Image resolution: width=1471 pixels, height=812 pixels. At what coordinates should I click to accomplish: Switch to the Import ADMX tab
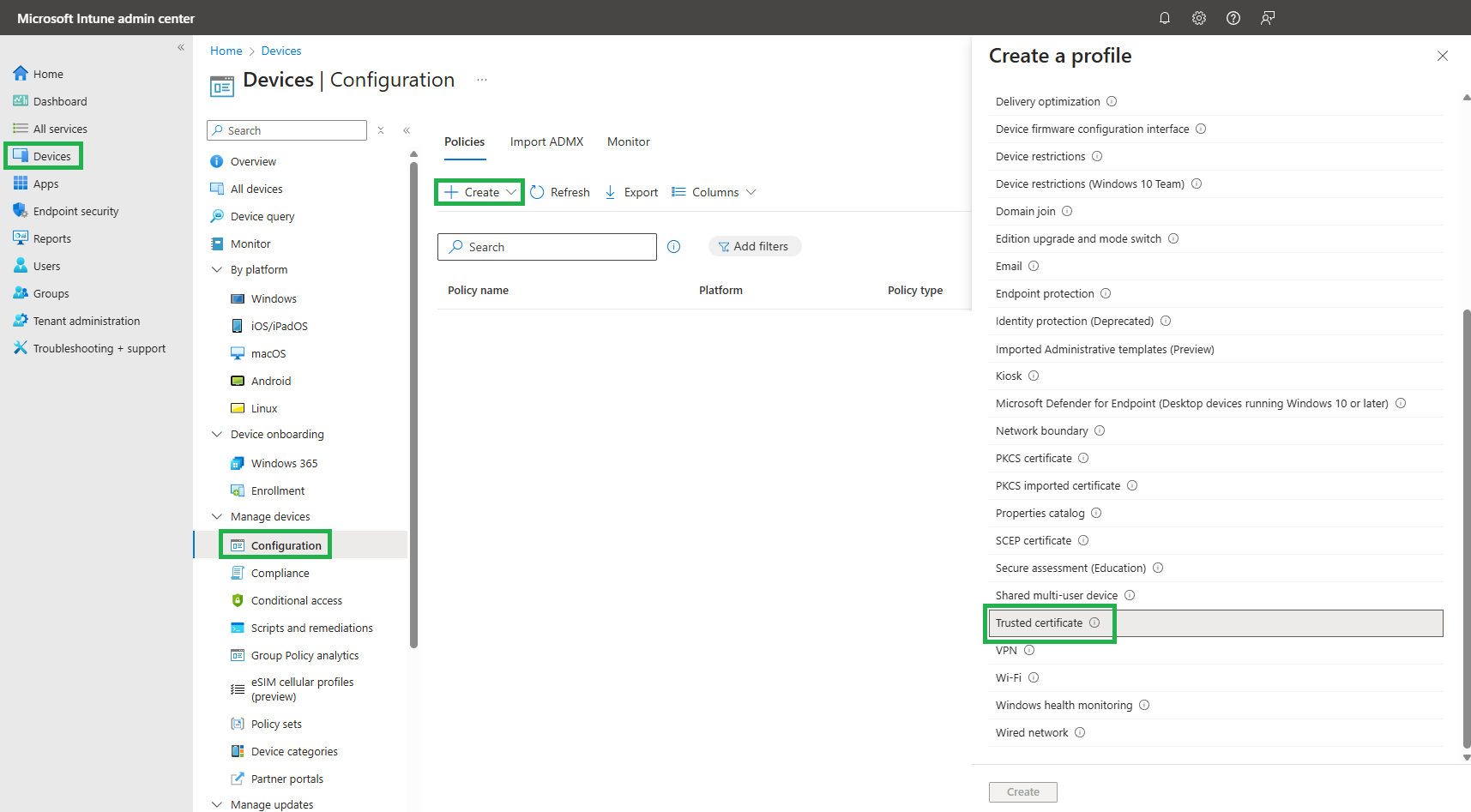click(x=546, y=141)
